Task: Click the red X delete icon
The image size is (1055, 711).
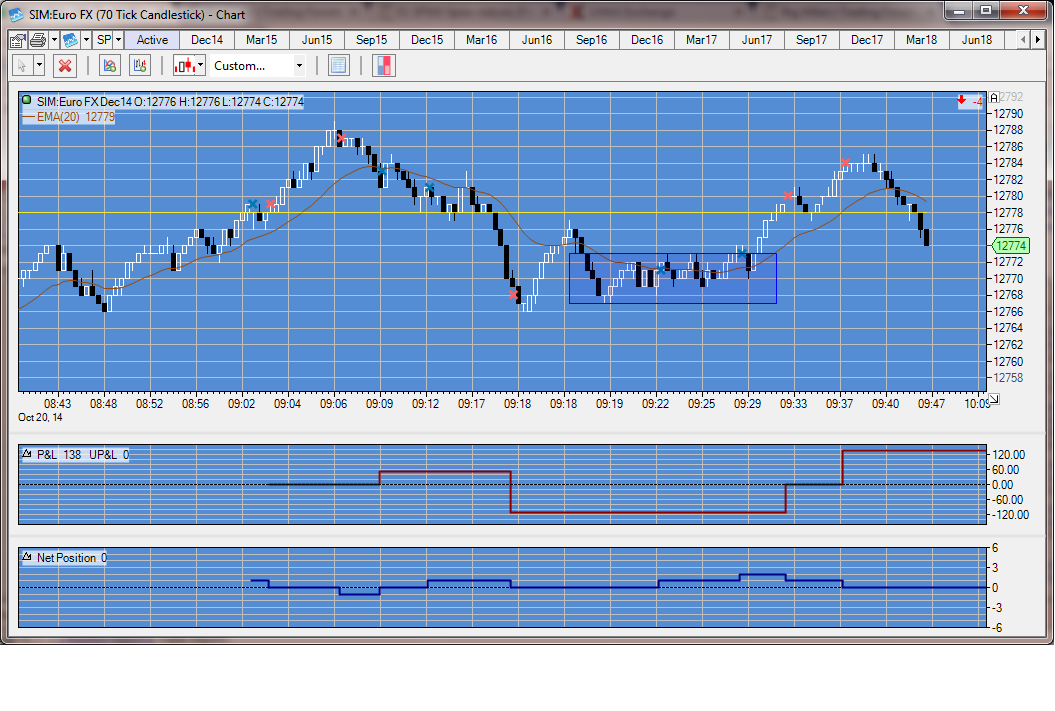Action: (x=65, y=66)
